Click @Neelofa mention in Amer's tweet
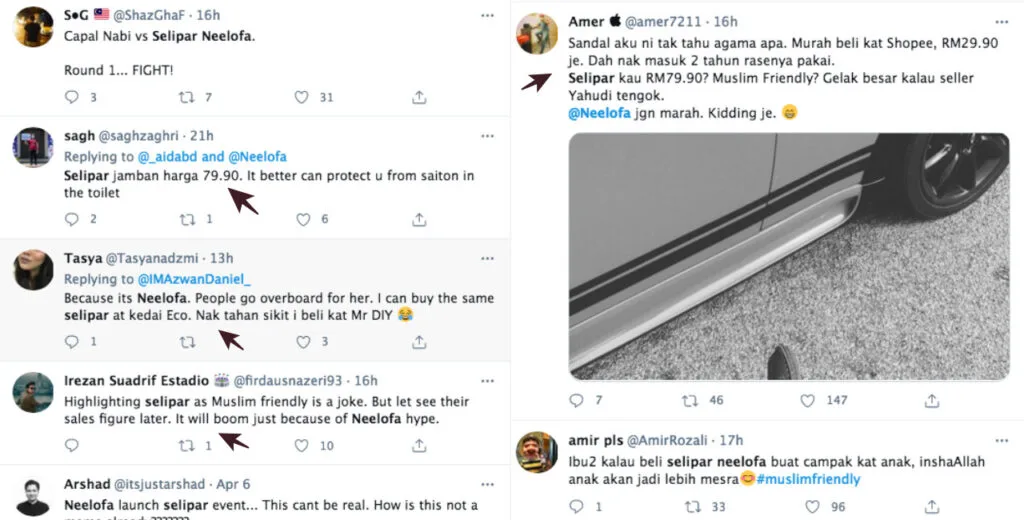This screenshot has height=520, width=1024. click(x=599, y=113)
